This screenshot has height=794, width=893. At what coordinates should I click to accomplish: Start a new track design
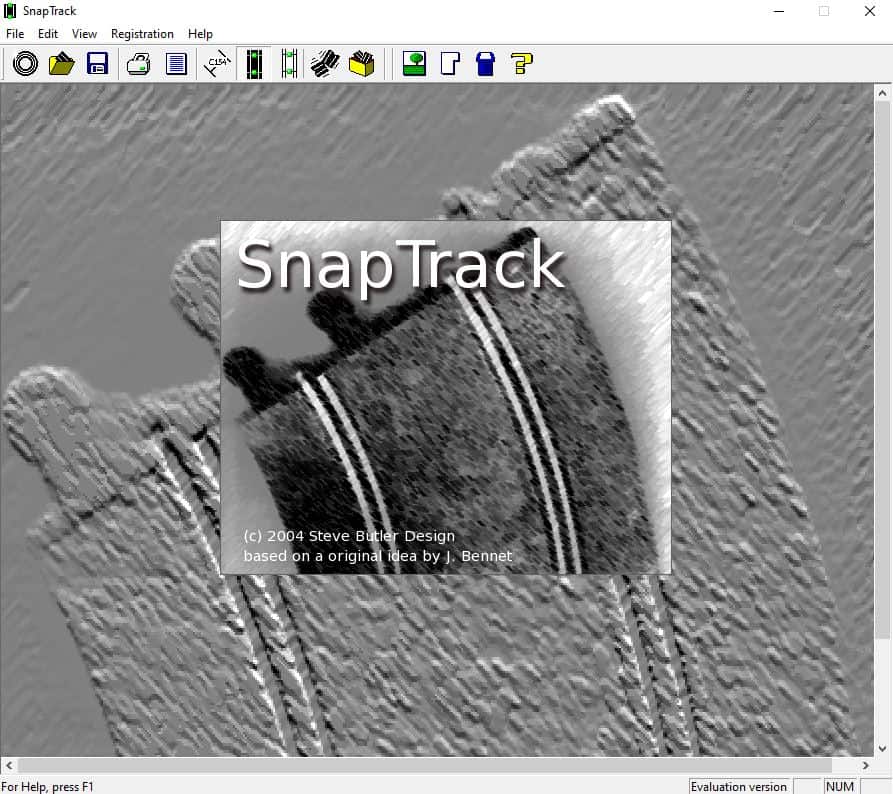23,63
